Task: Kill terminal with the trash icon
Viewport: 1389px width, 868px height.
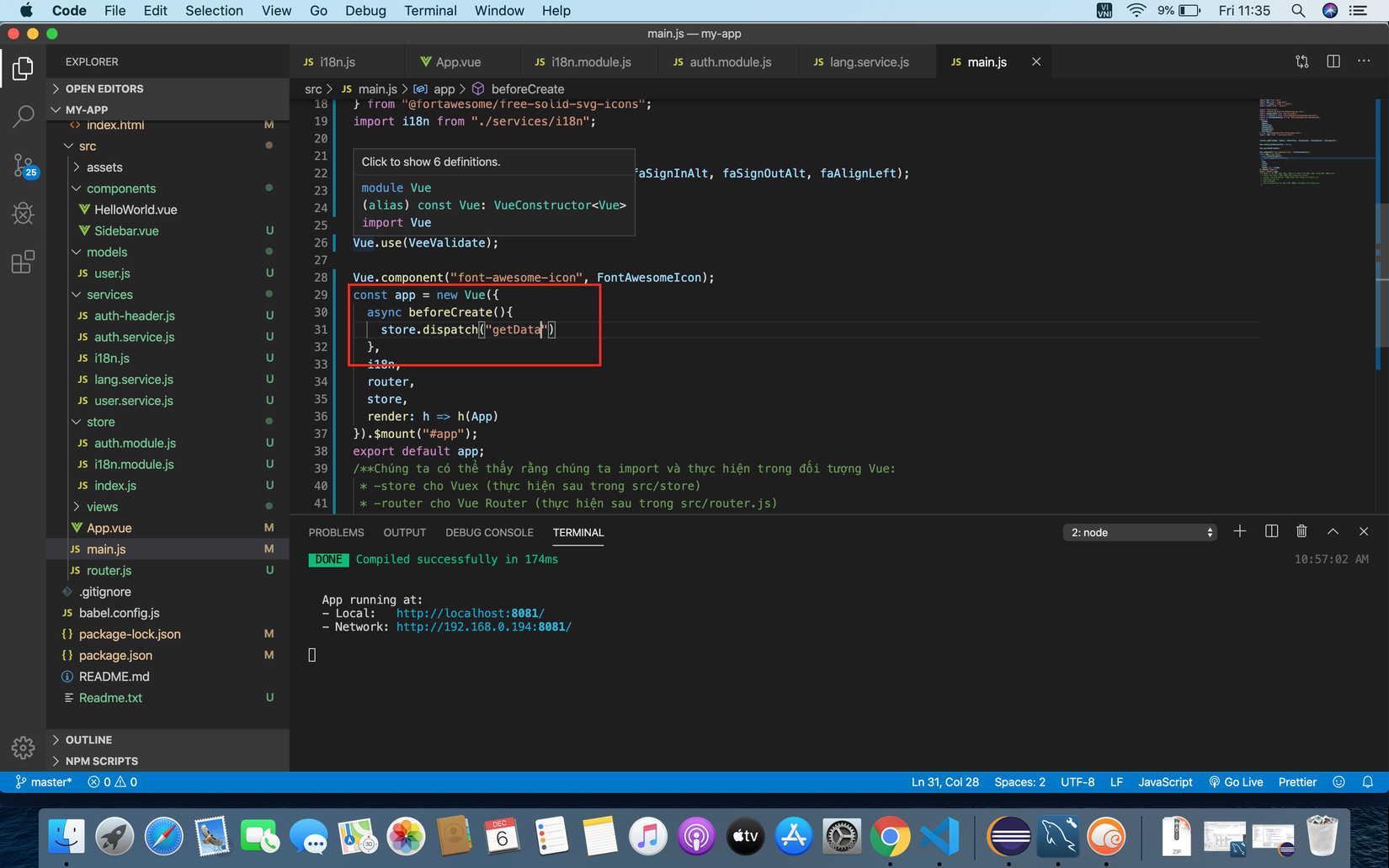Action: pos(1301,531)
